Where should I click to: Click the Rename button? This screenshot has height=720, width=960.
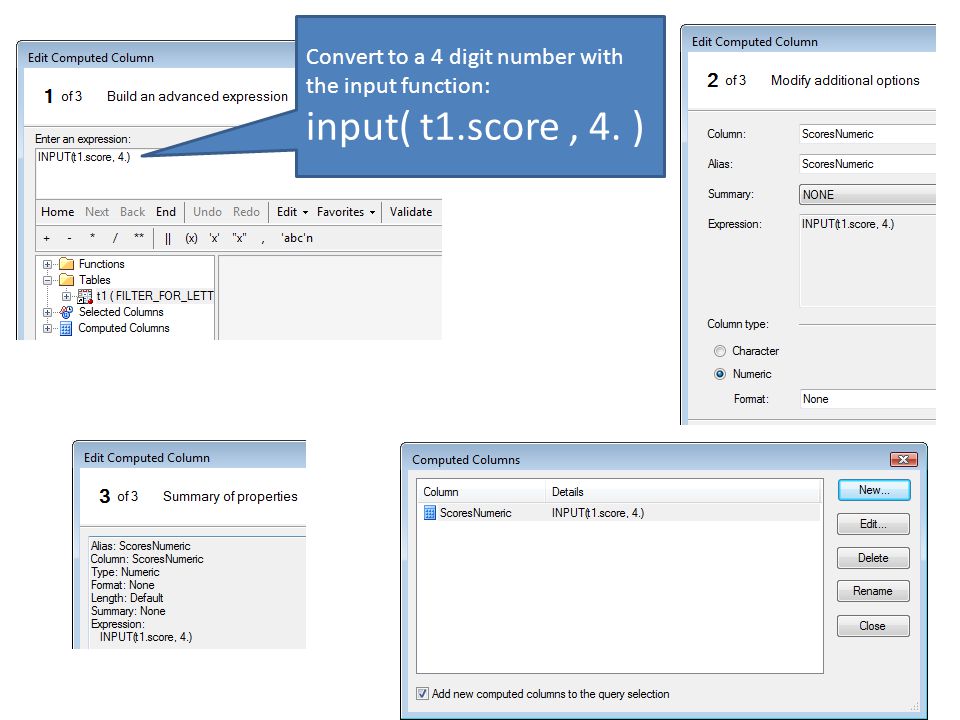click(x=873, y=591)
